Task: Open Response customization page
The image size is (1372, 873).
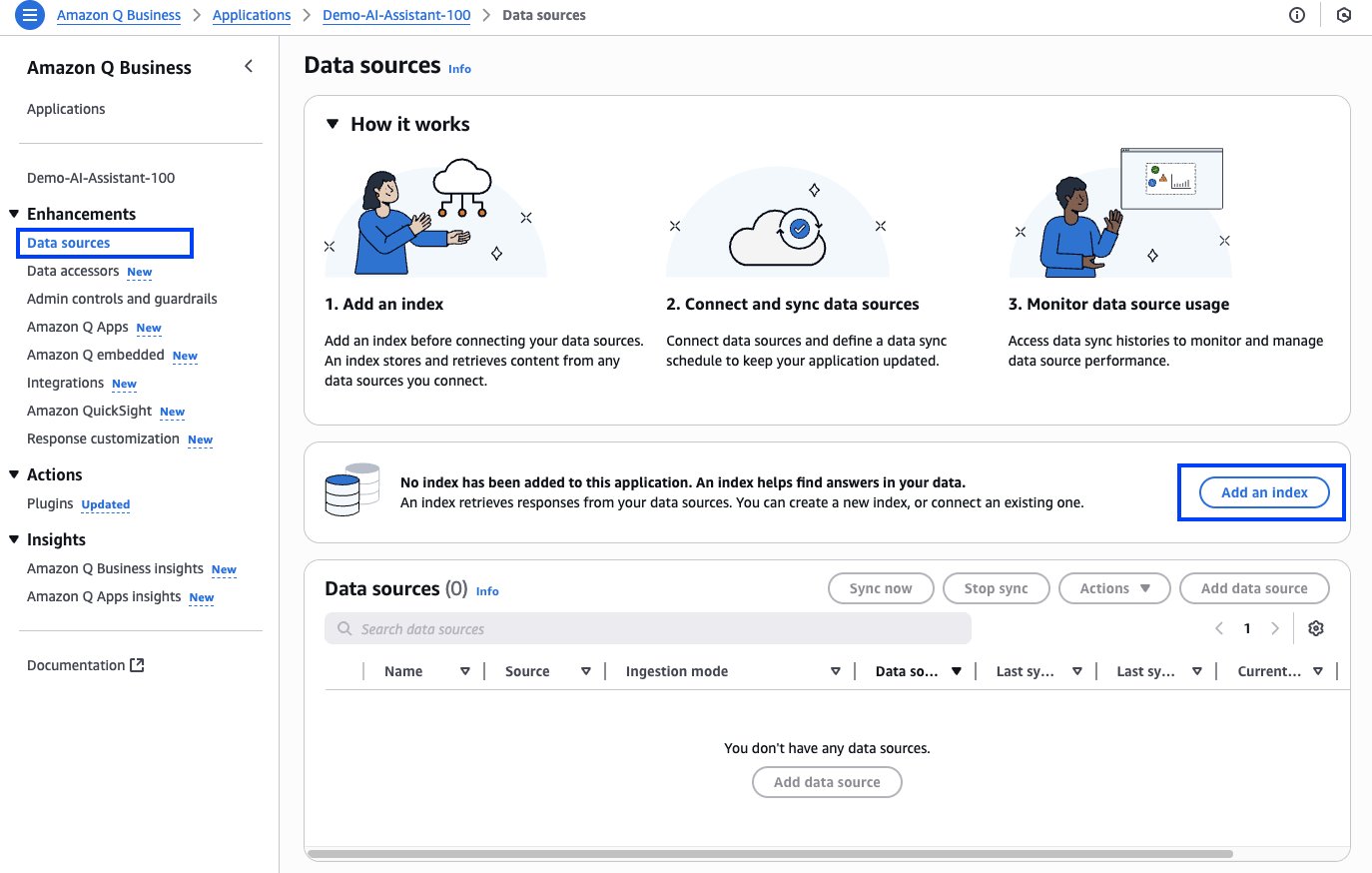Action: coord(103,438)
